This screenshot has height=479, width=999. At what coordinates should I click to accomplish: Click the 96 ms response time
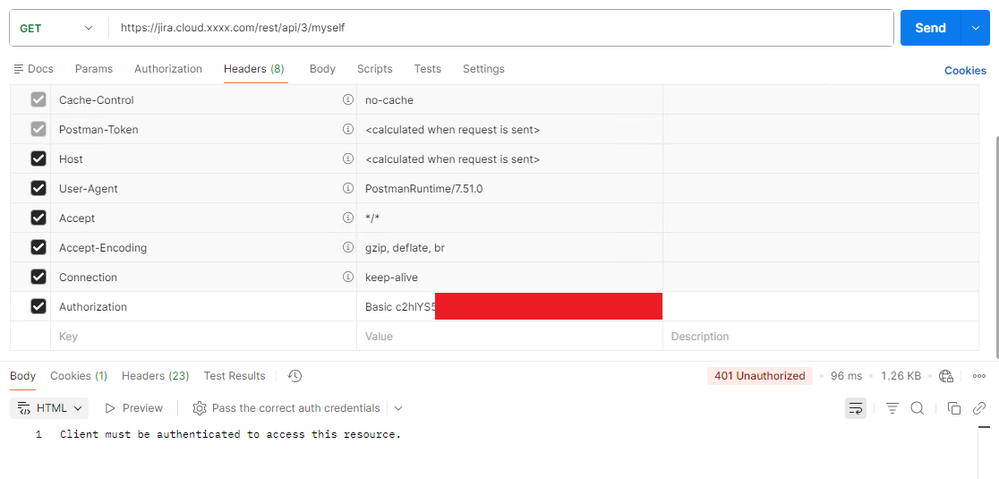click(846, 376)
